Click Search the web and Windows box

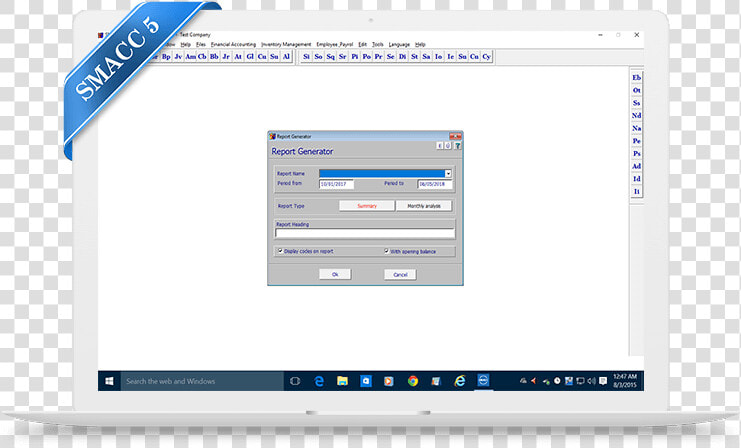click(x=202, y=381)
